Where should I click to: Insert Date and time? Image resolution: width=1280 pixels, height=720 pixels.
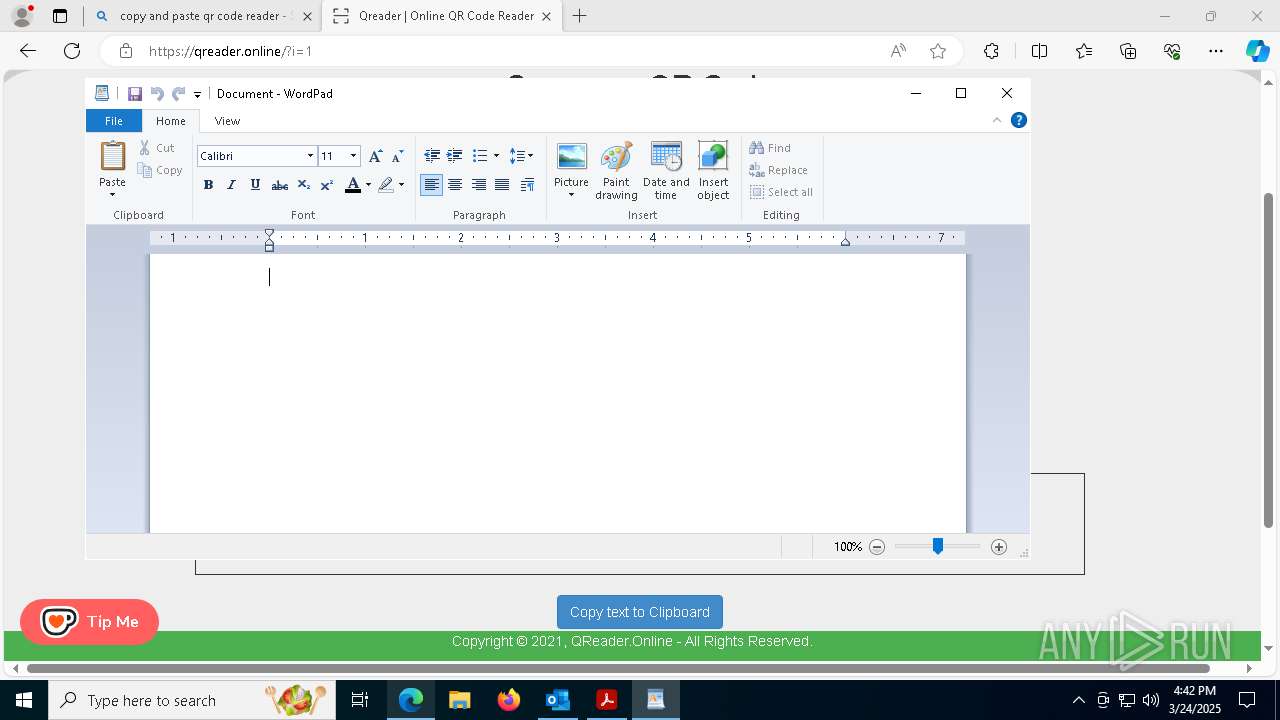[x=666, y=170]
